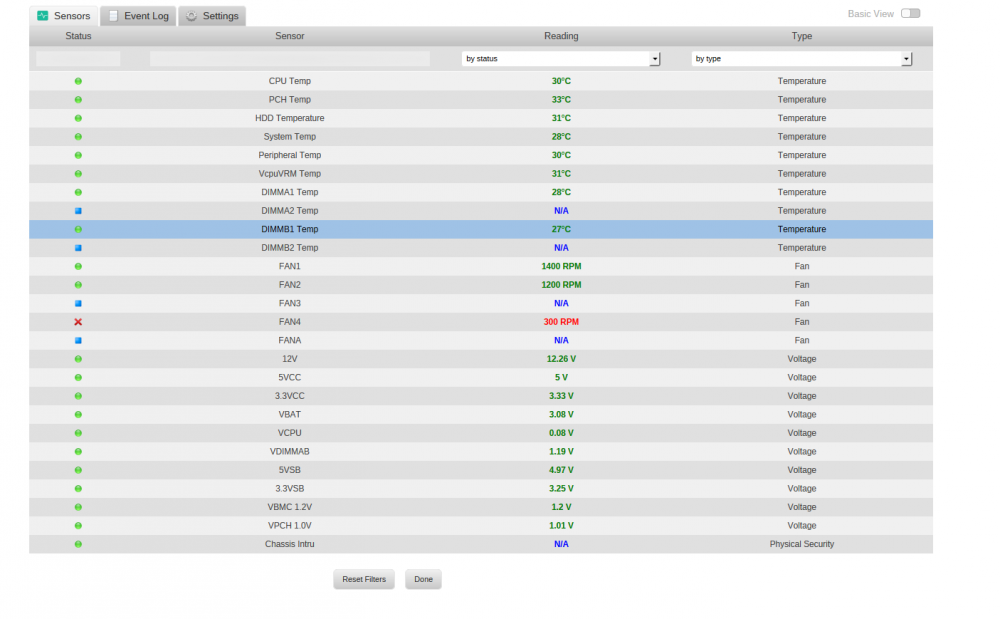
Task: Select the 'DIMMB1 Temp' sensor name
Action: pyautogui.click(x=290, y=229)
